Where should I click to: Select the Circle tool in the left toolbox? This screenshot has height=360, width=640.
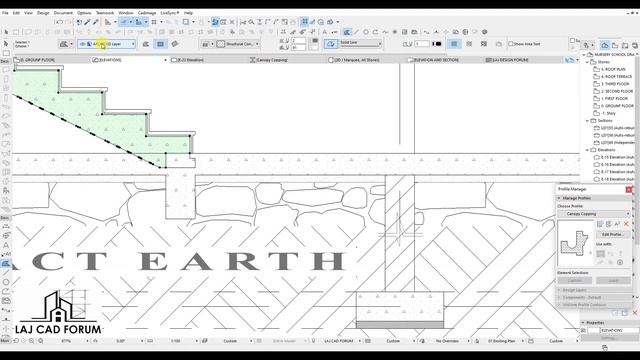pos(6,282)
